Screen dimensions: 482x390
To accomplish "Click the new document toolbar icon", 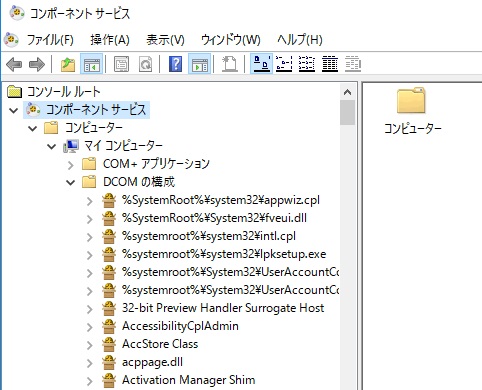I will (x=229, y=64).
